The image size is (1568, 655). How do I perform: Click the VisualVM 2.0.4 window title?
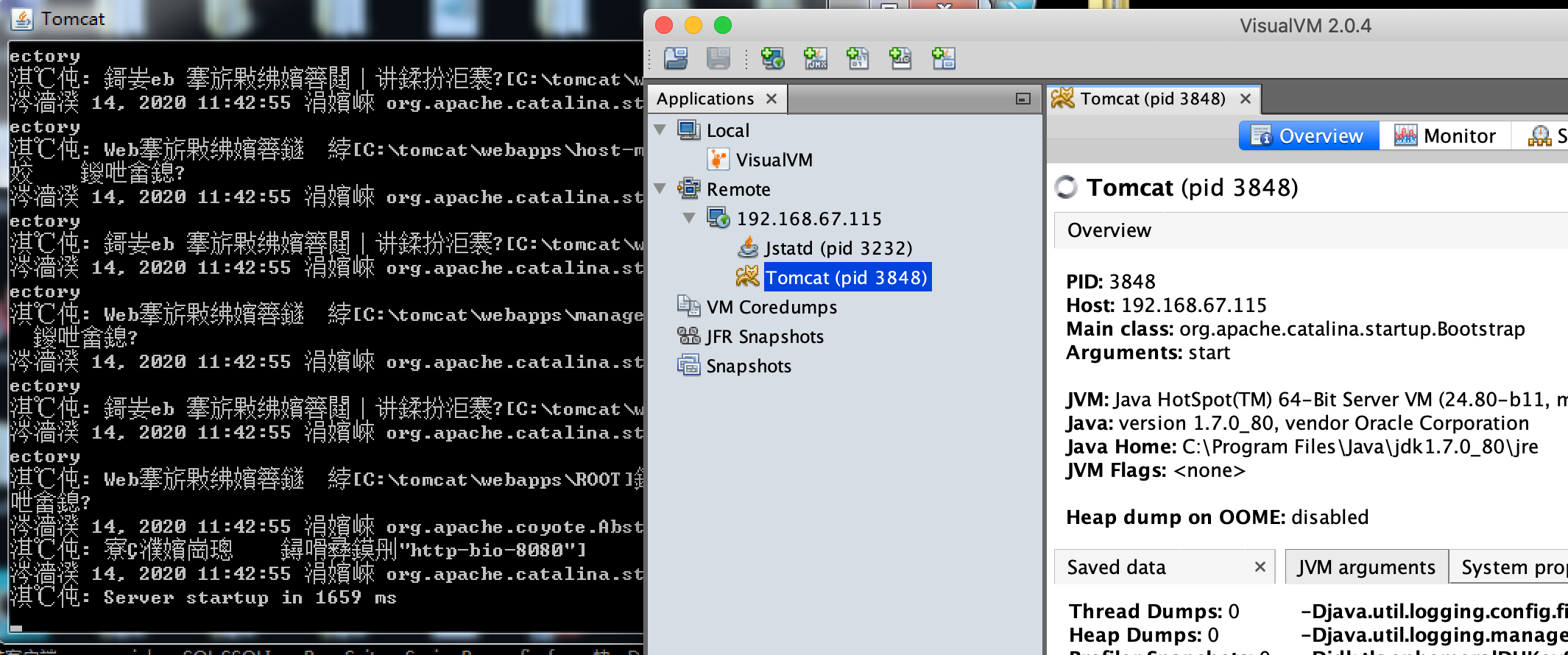pyautogui.click(x=1306, y=26)
